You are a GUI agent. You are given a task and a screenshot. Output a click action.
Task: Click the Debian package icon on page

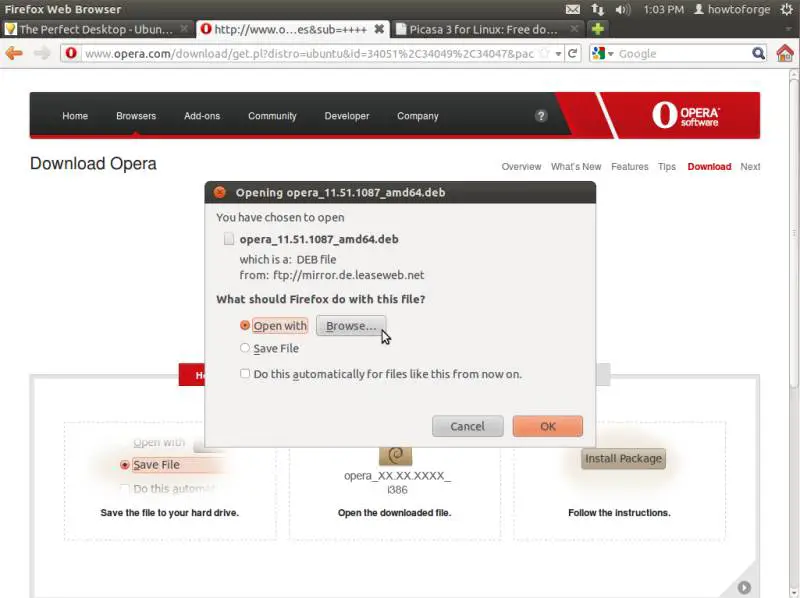[x=395, y=456]
